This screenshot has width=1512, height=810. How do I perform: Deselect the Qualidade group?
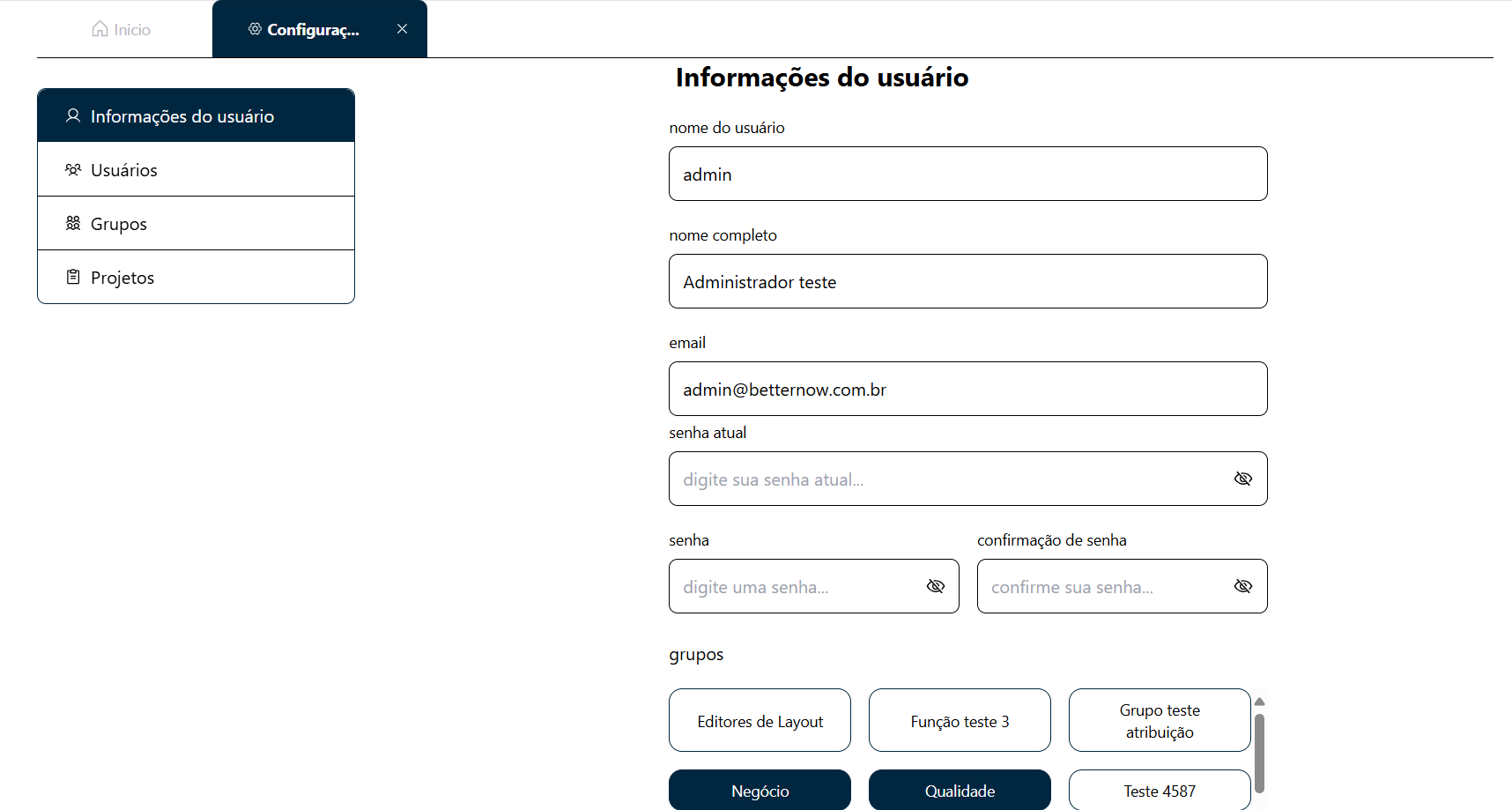click(960, 791)
